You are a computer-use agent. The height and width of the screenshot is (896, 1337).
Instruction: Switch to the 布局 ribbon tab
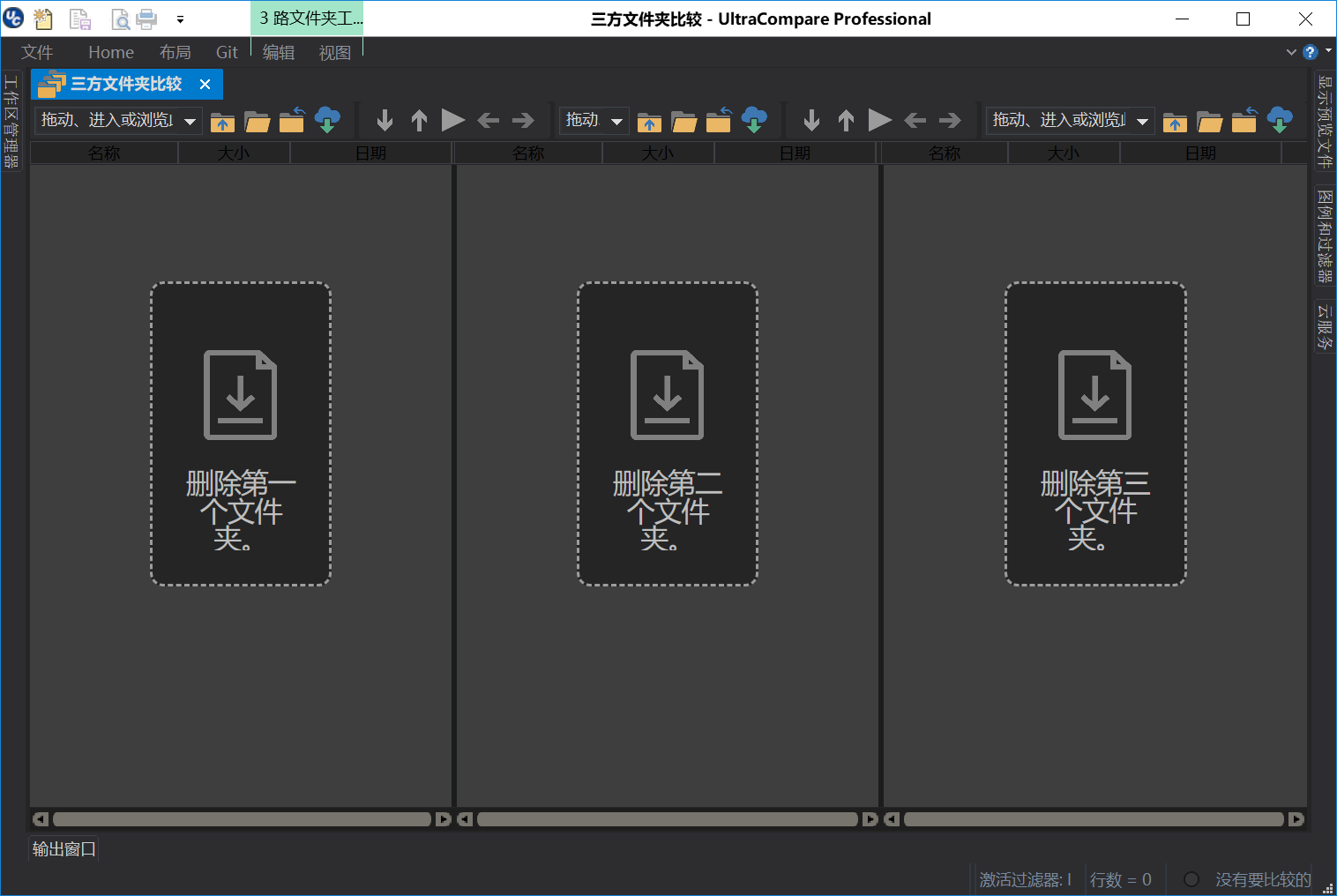click(x=175, y=53)
